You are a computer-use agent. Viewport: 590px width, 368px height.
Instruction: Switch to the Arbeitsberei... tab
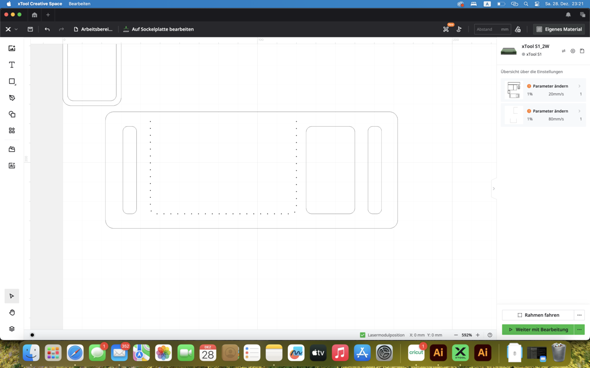click(x=93, y=29)
